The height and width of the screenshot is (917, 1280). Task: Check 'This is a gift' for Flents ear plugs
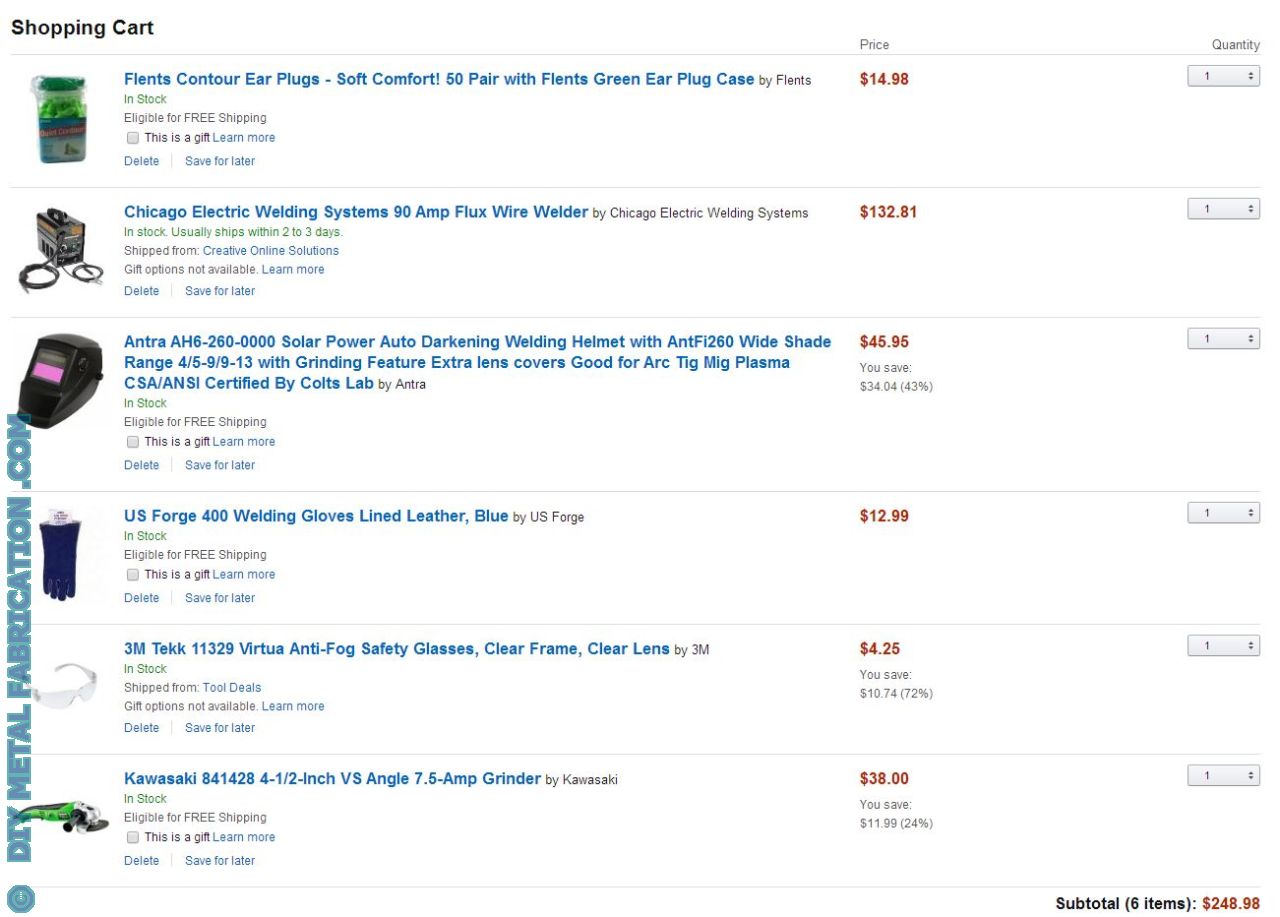133,138
